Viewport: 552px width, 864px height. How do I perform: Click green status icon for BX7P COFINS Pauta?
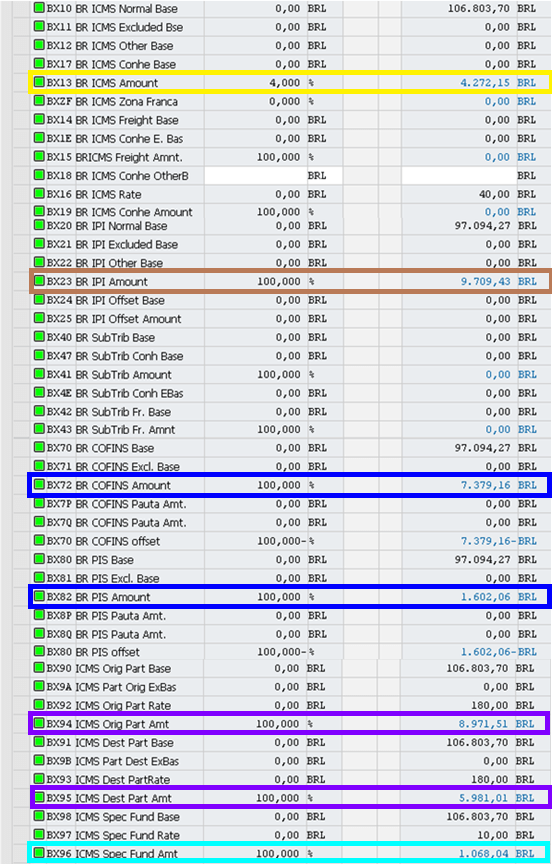click(39, 504)
